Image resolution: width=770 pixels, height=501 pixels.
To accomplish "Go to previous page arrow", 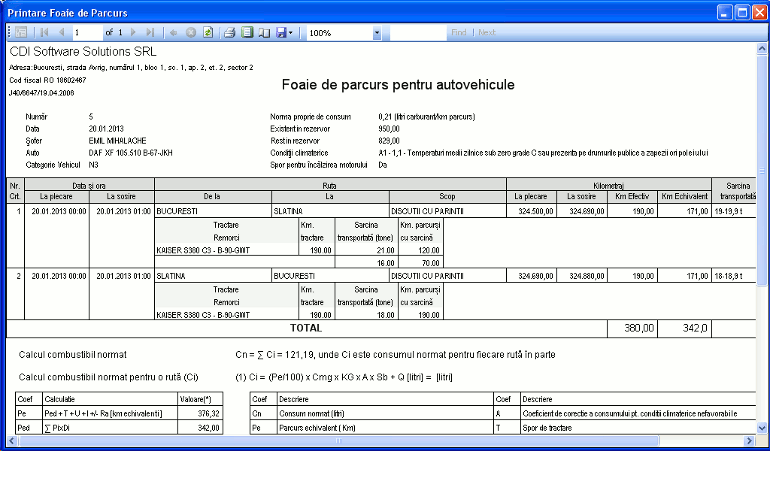I will pos(62,32).
